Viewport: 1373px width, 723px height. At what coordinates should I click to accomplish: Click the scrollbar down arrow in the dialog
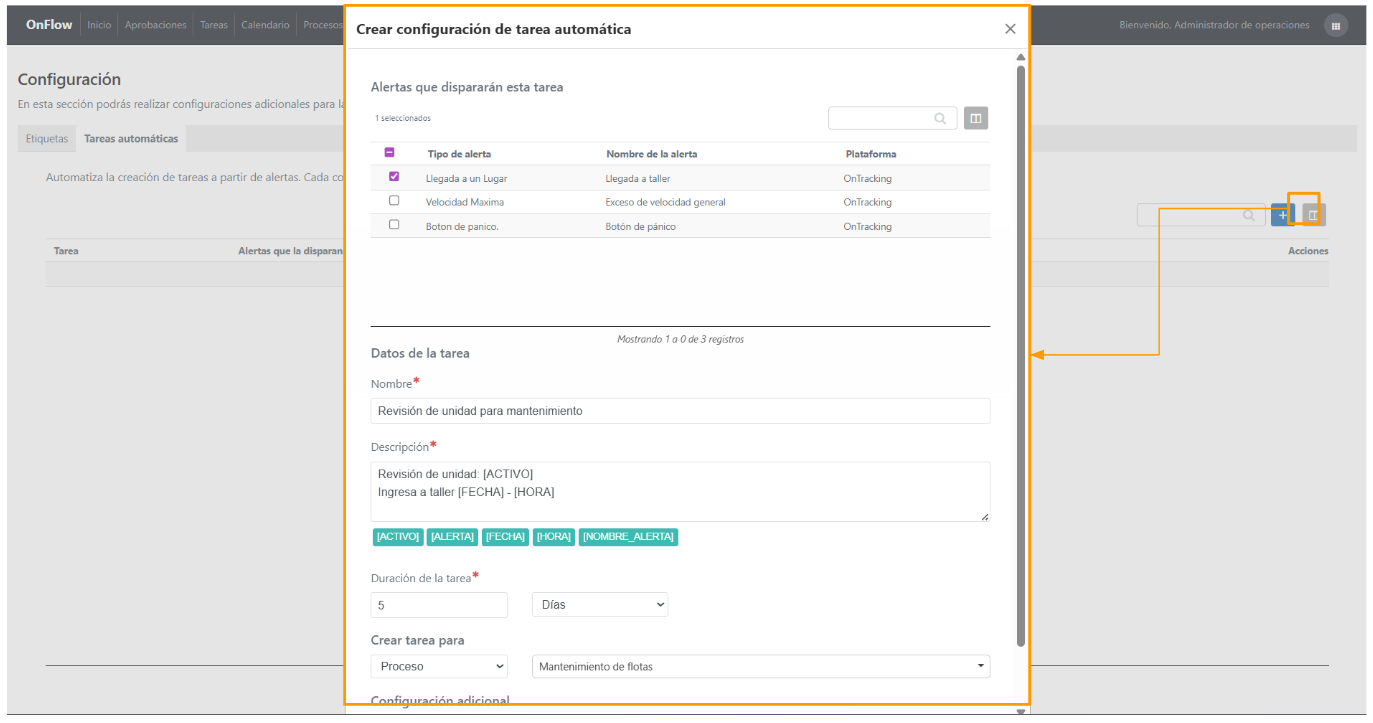coord(1020,711)
